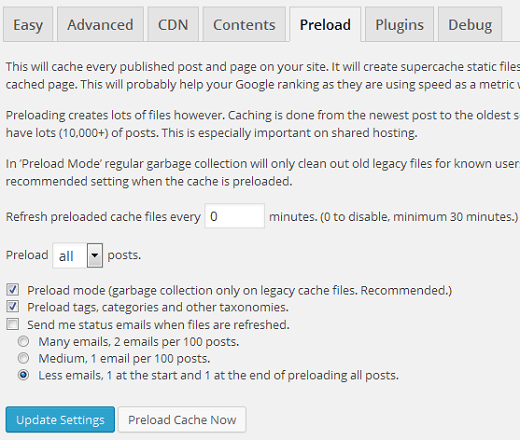Viewport: 520px width, 440px height.
Task: Switch to the Debug tab
Action: tap(470, 24)
